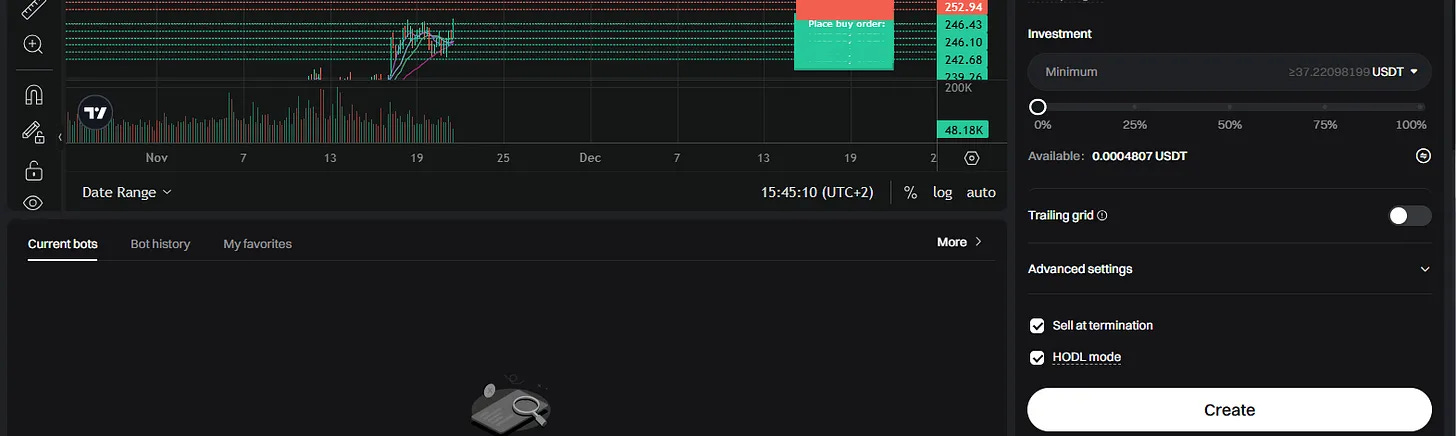This screenshot has width=1456, height=436.
Task: Set investment slider to 50%
Action: coord(1230,106)
